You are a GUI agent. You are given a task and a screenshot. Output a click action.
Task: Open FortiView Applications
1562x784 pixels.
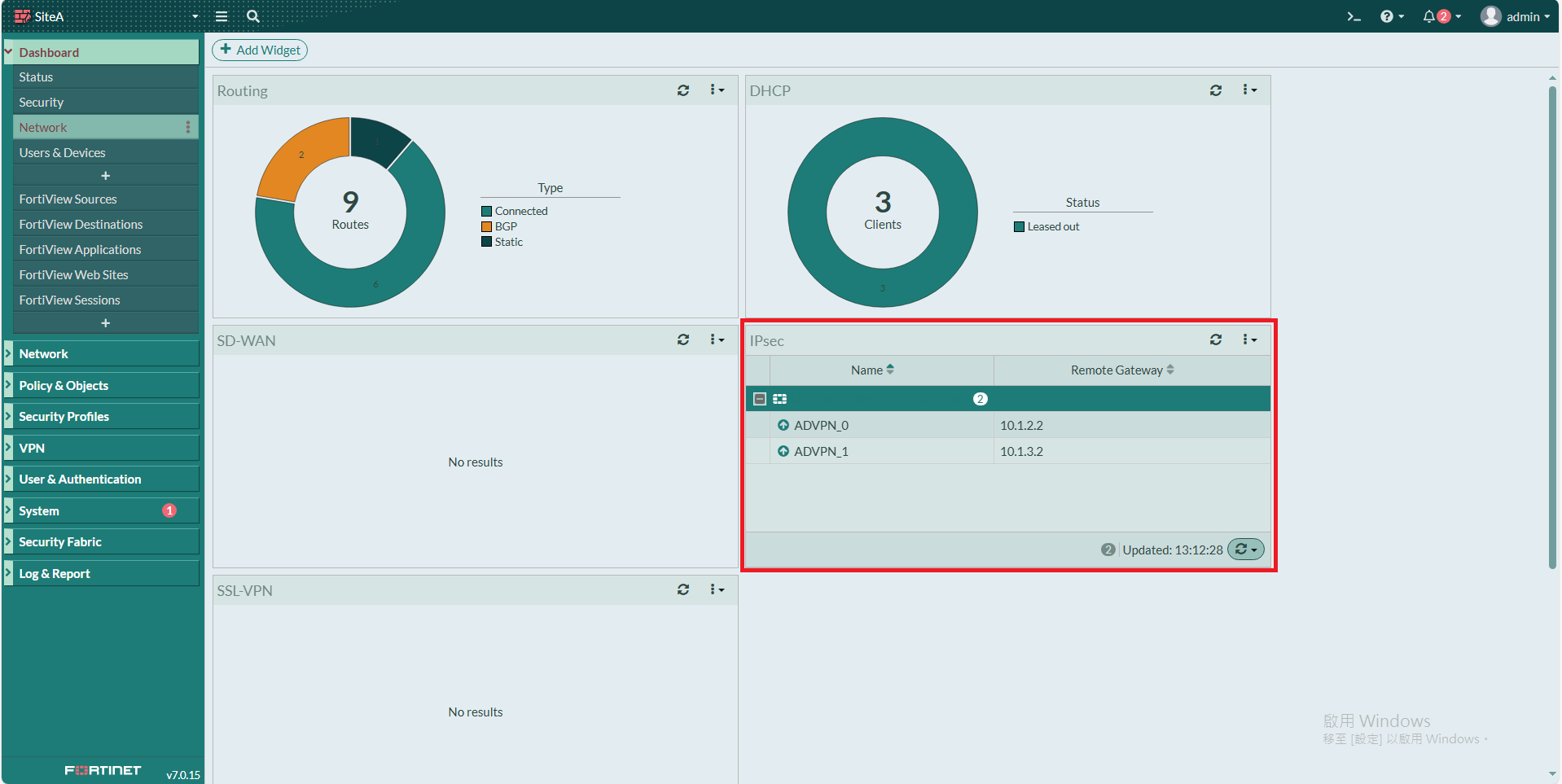point(106,249)
